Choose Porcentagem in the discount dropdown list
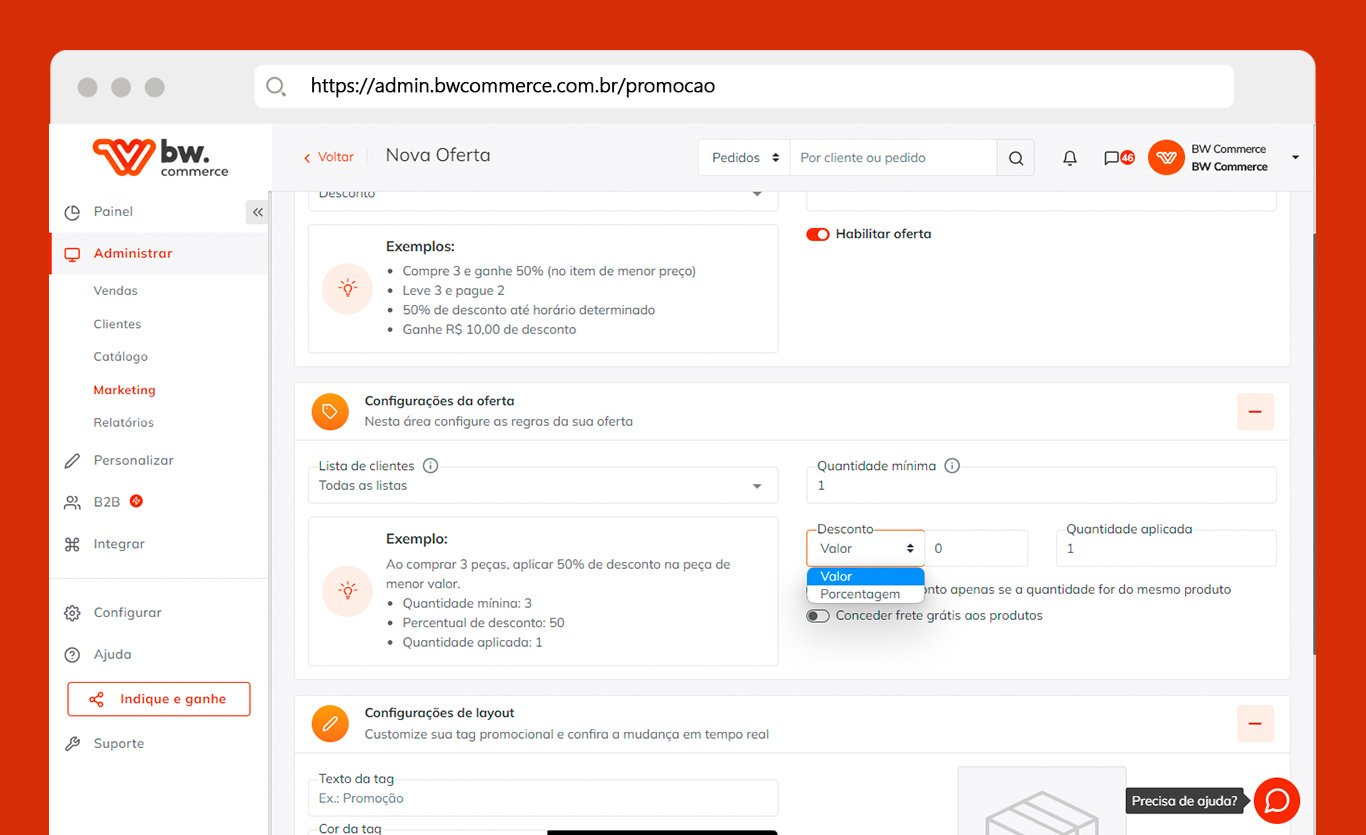Image resolution: width=1366 pixels, height=835 pixels. point(866,594)
